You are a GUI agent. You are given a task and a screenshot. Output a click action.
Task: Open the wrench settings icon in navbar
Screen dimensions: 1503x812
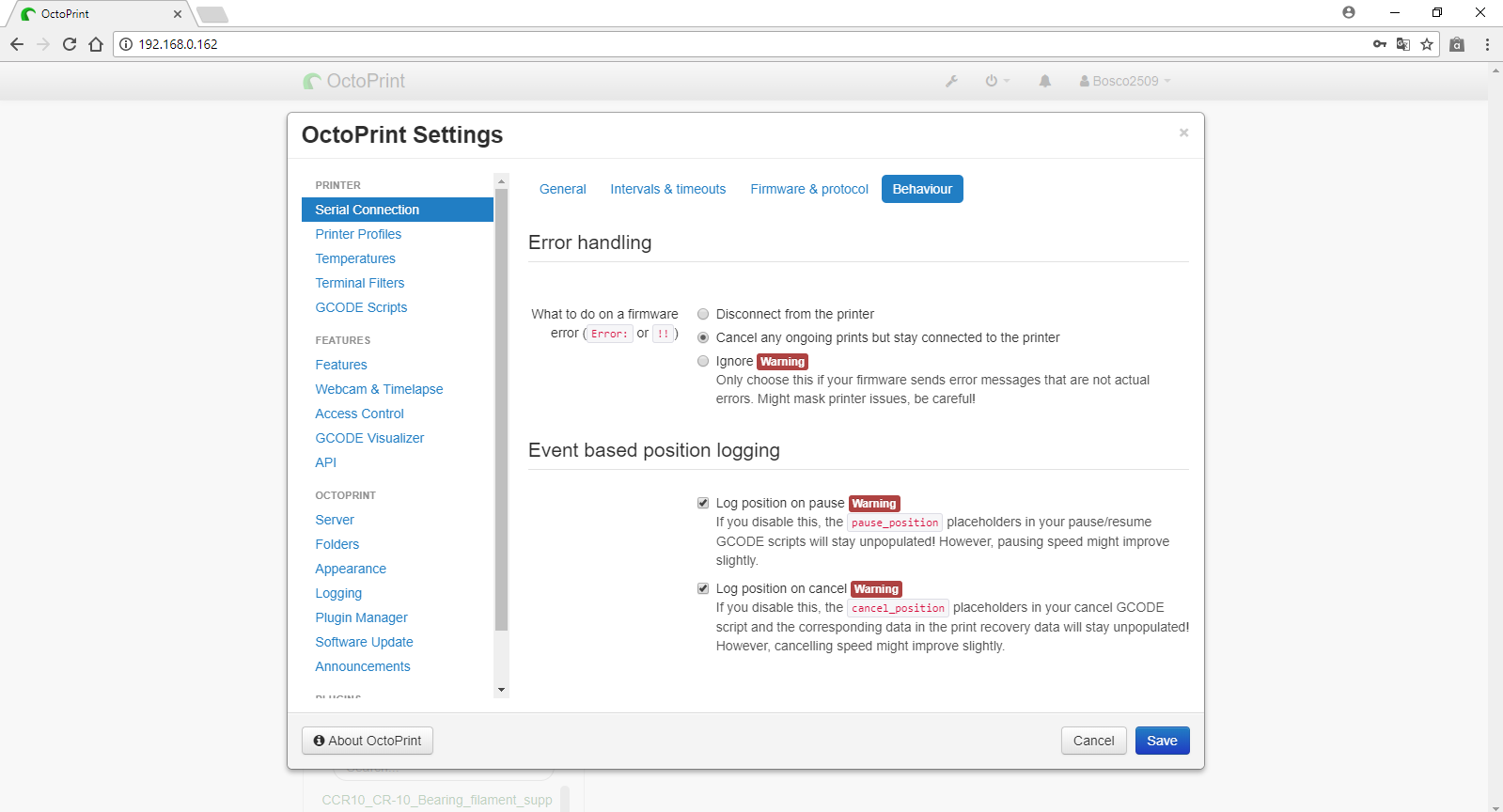point(951,81)
